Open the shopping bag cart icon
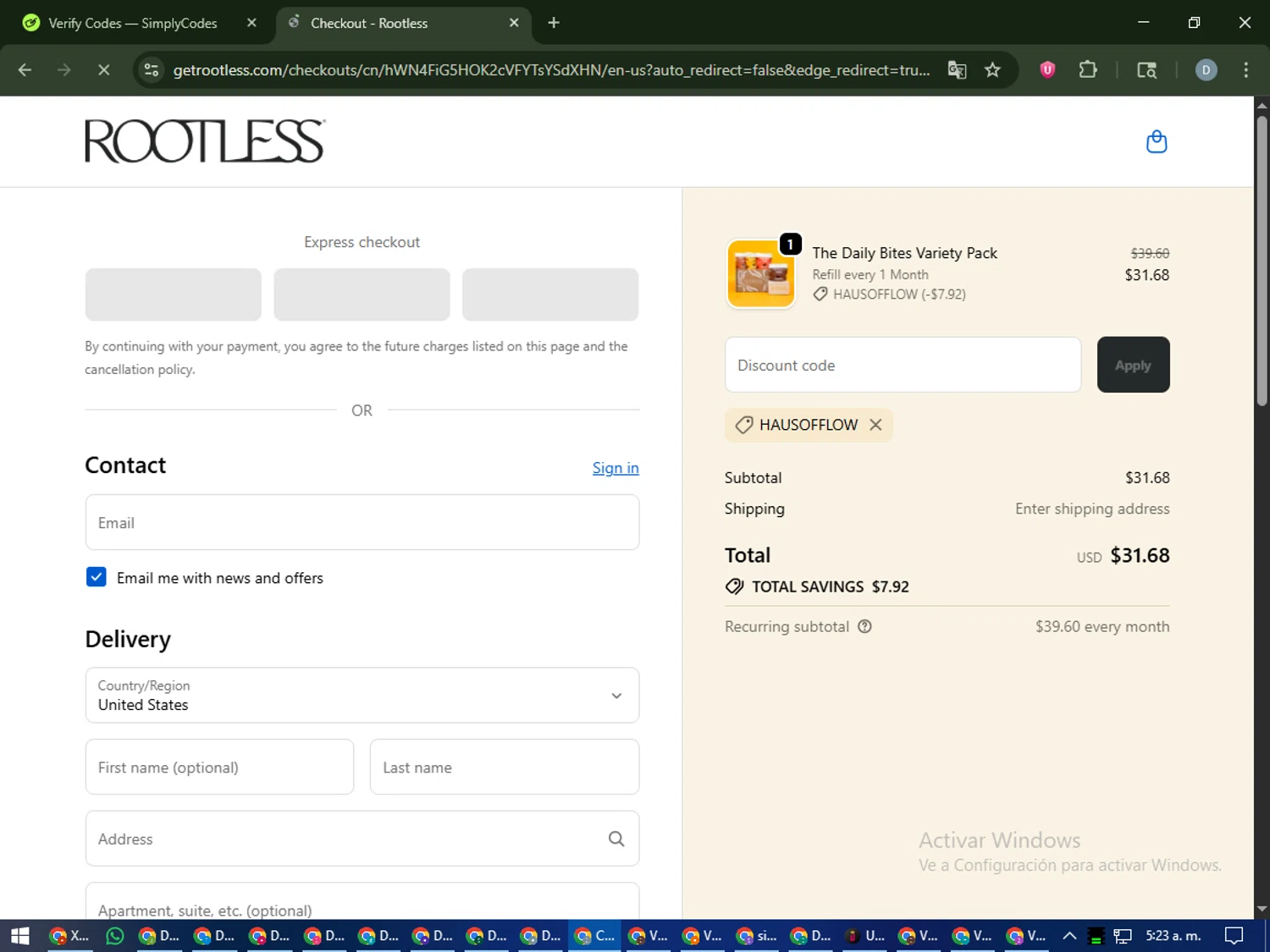1270x952 pixels. point(1157,141)
